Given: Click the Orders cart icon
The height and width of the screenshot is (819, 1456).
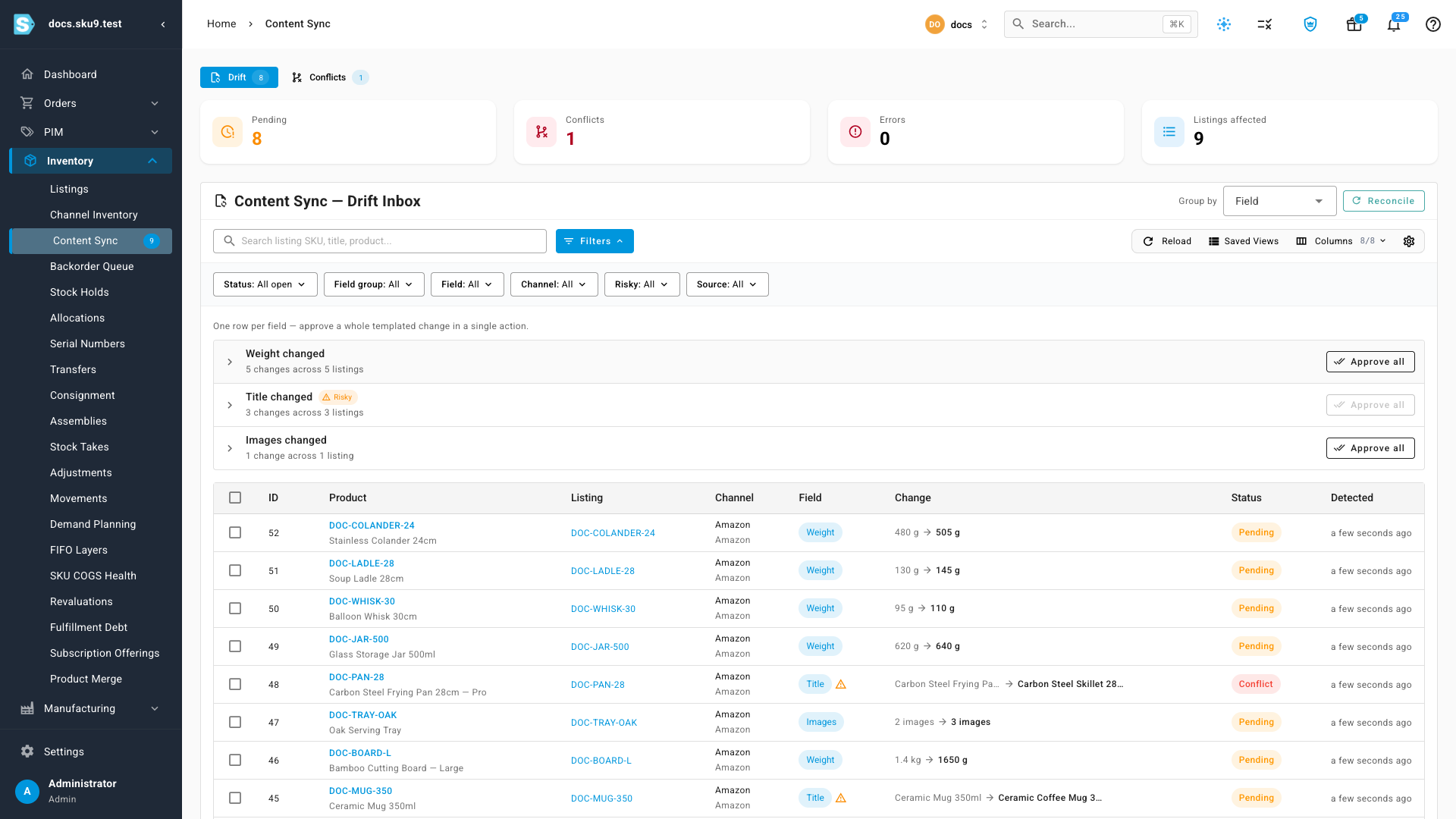Looking at the screenshot, I should tap(27, 103).
